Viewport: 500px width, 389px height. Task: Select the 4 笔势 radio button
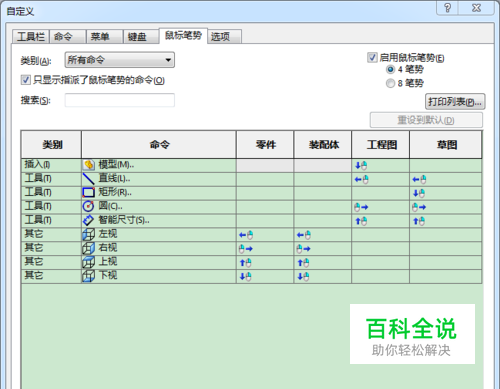click(x=390, y=70)
